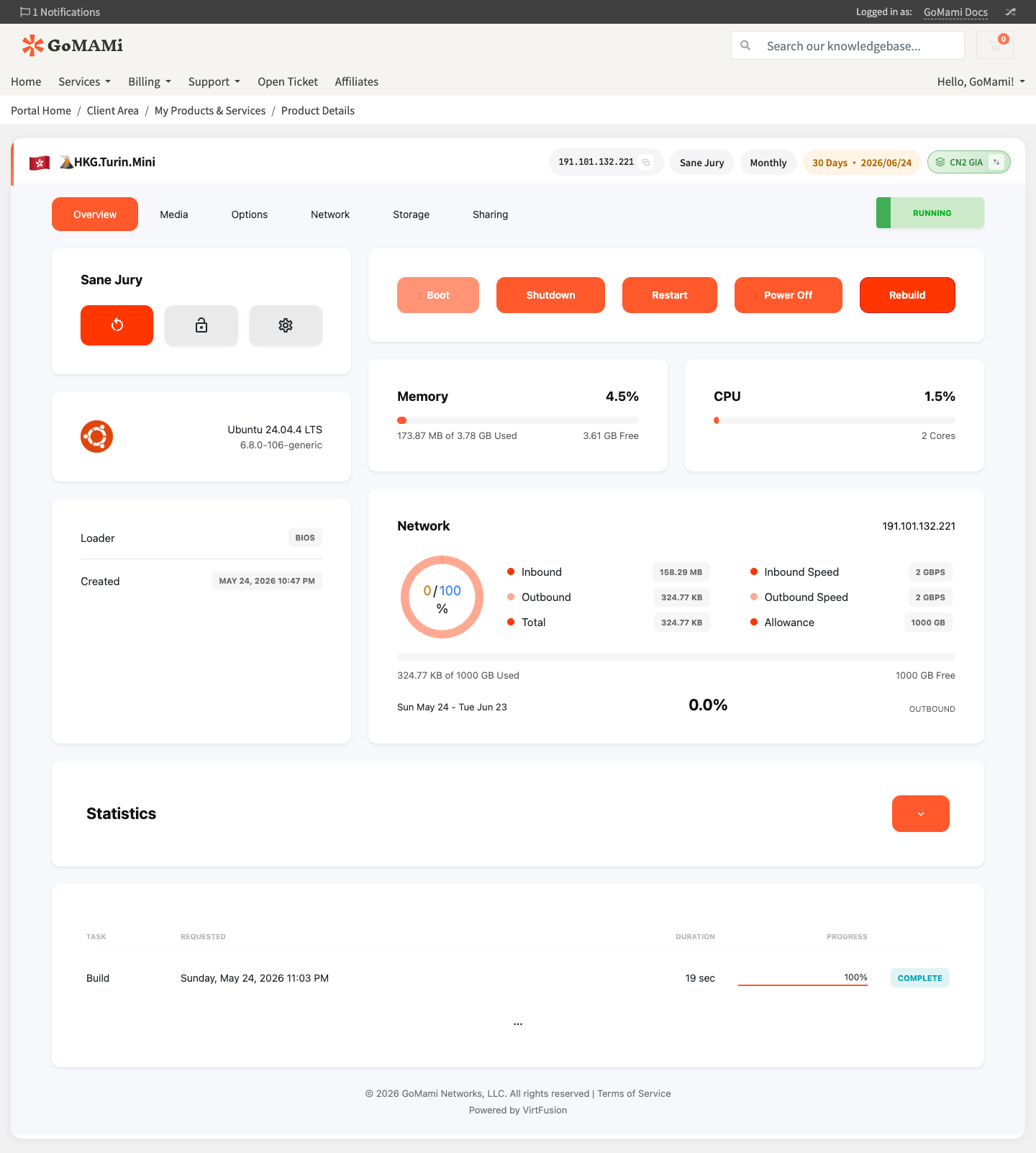Click the Powered by VirtFusion text
The height and width of the screenshot is (1153, 1036).
pos(518,1111)
